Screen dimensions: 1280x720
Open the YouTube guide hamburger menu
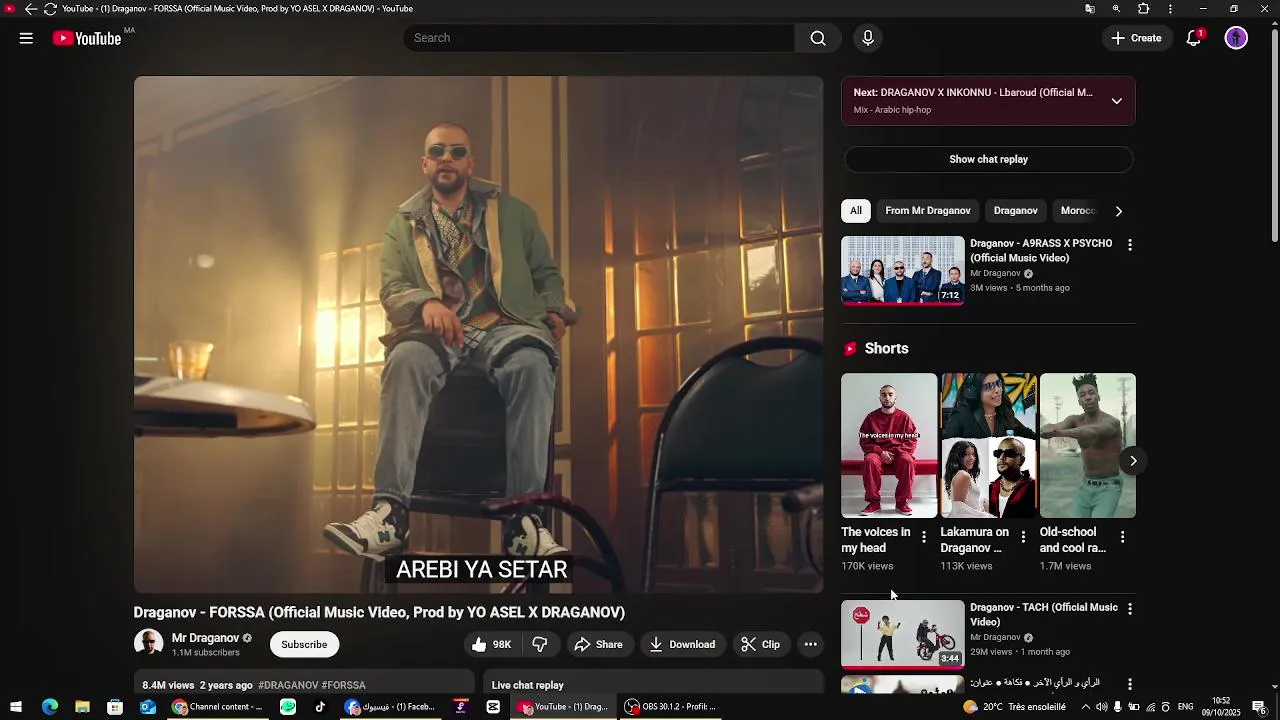(x=26, y=38)
